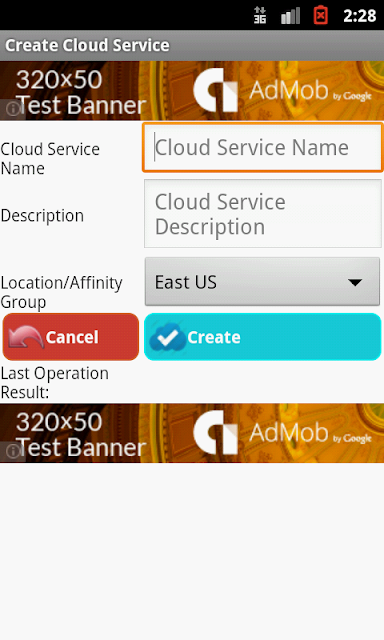Tap the top AdMob test banner
384x640 pixels.
pyautogui.click(x=192, y=91)
